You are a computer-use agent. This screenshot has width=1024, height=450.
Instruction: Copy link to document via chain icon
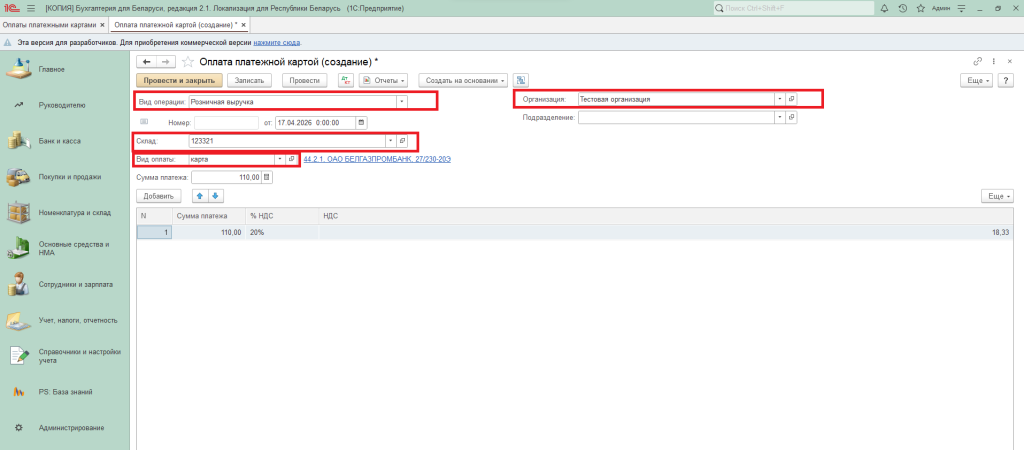pos(977,61)
